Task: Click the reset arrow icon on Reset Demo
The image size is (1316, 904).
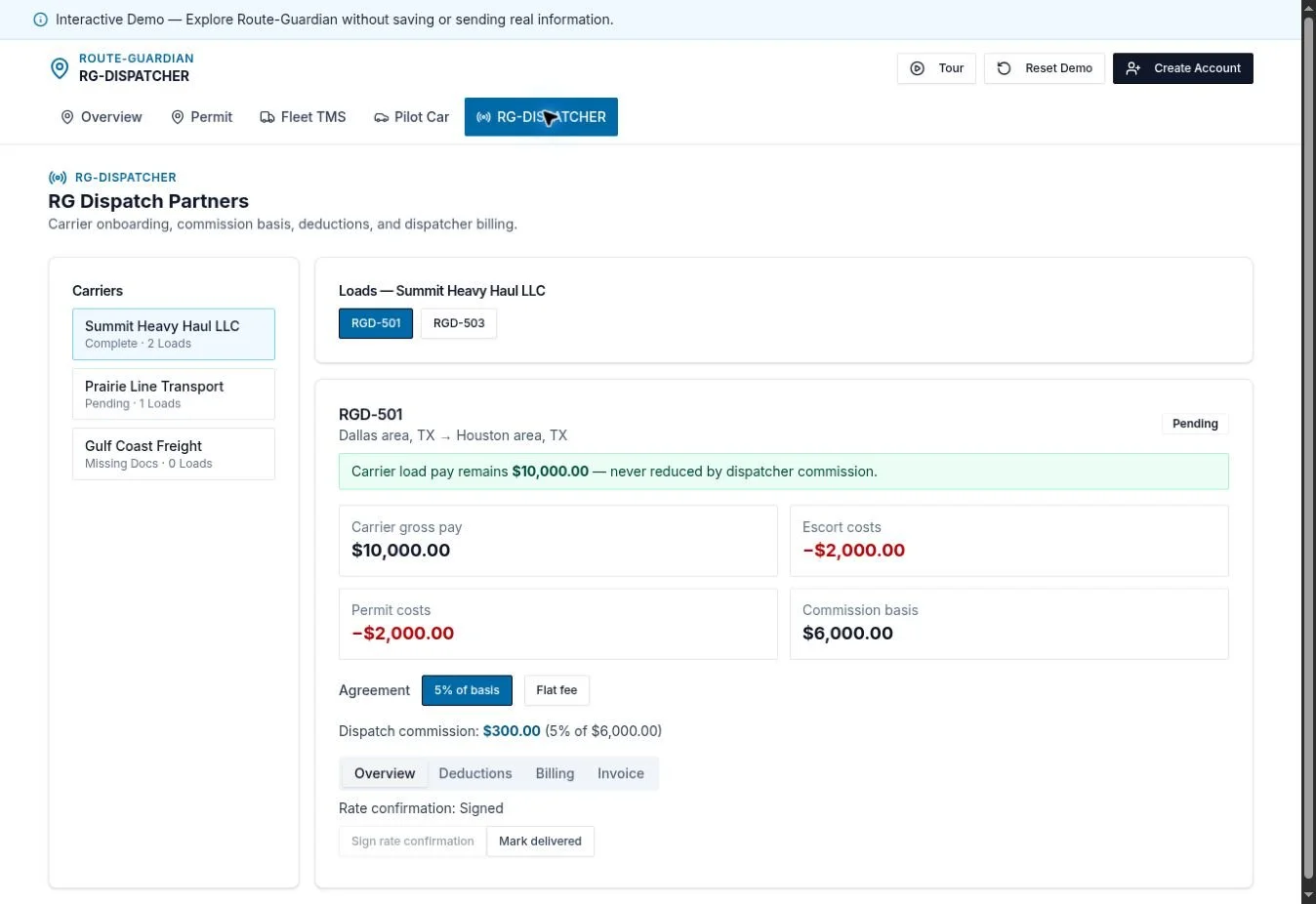Action: pos(1004,68)
